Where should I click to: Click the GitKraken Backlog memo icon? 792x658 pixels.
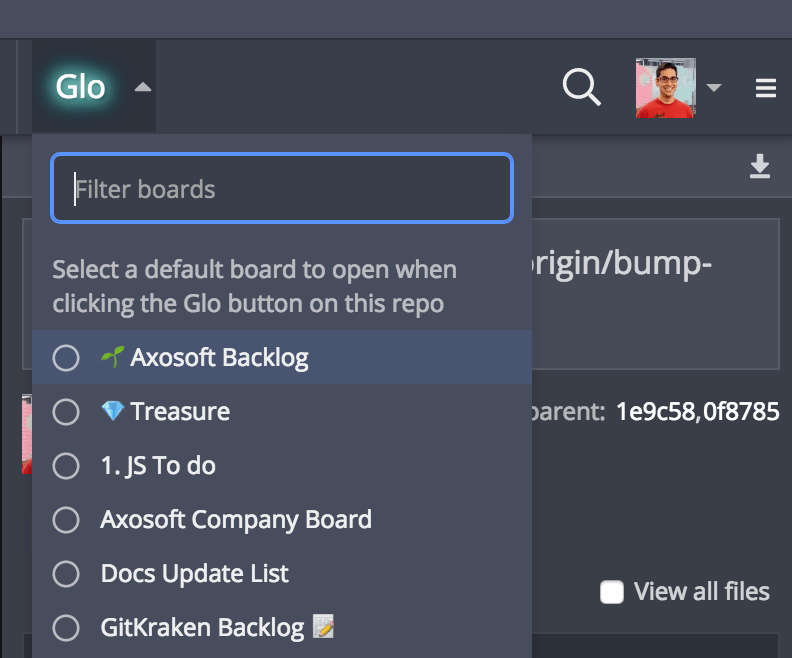324,627
